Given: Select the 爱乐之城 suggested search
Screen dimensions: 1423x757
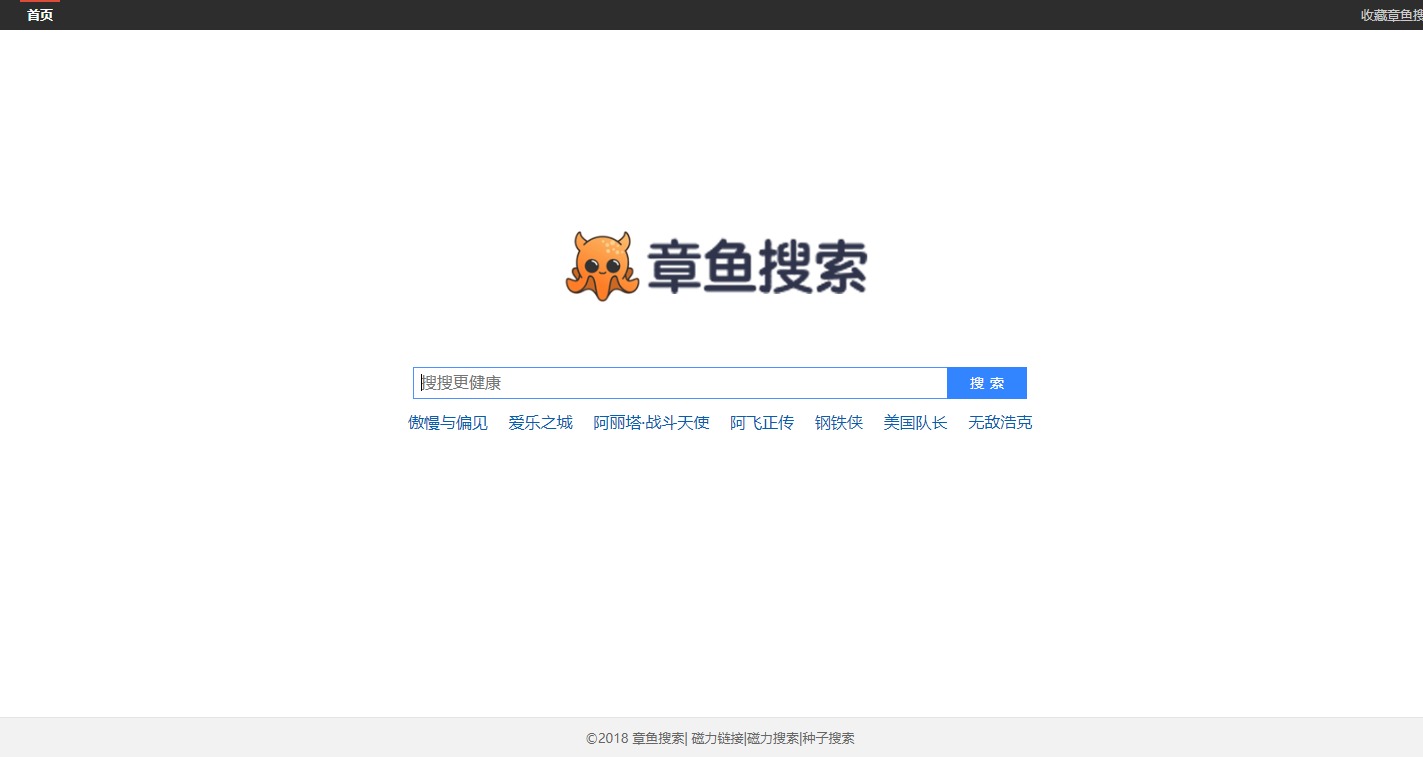Looking at the screenshot, I should (x=540, y=423).
